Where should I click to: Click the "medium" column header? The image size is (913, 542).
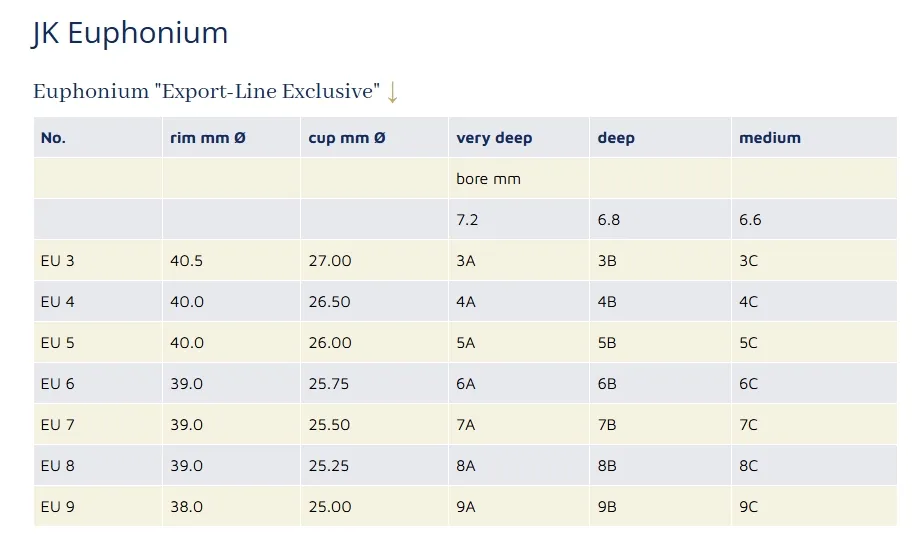[770, 138]
